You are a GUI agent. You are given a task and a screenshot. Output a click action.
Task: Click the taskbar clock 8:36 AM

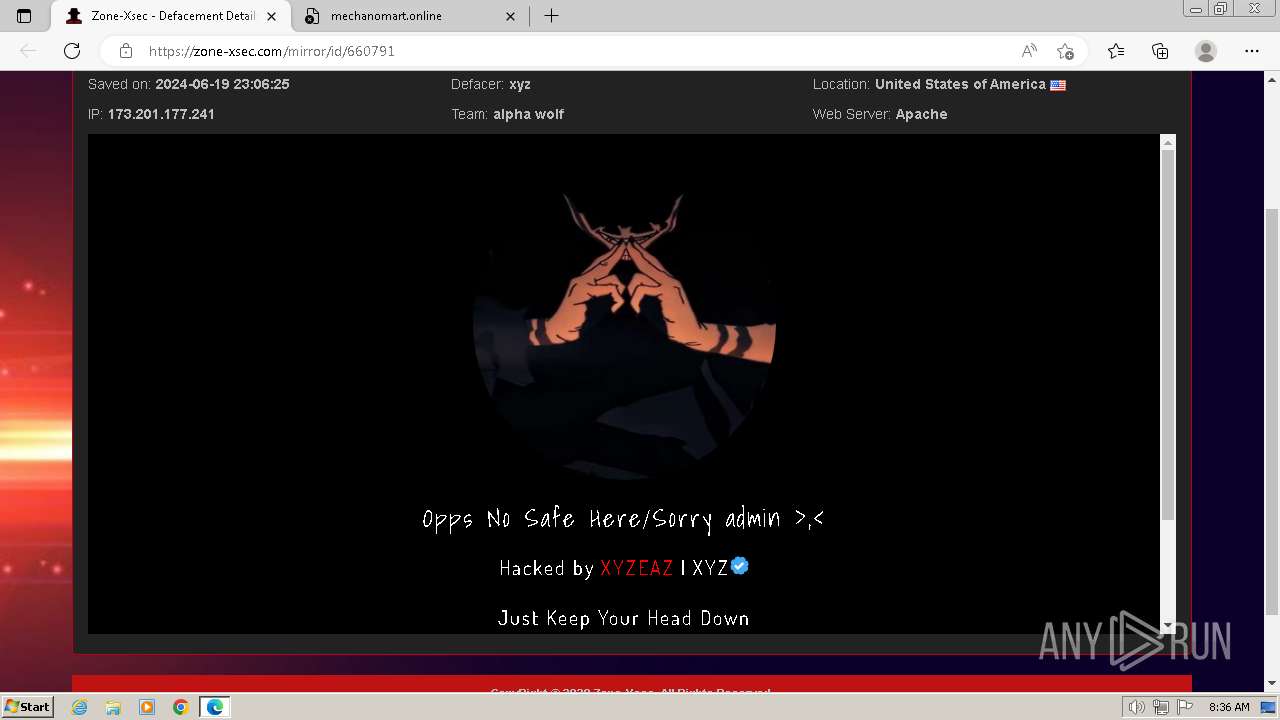tap(1229, 707)
